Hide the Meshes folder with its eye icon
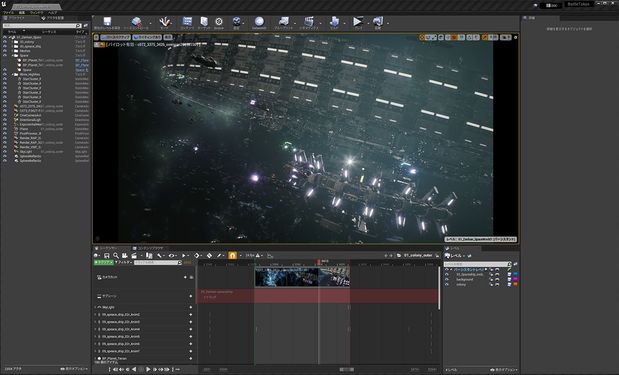 click(x=5, y=51)
